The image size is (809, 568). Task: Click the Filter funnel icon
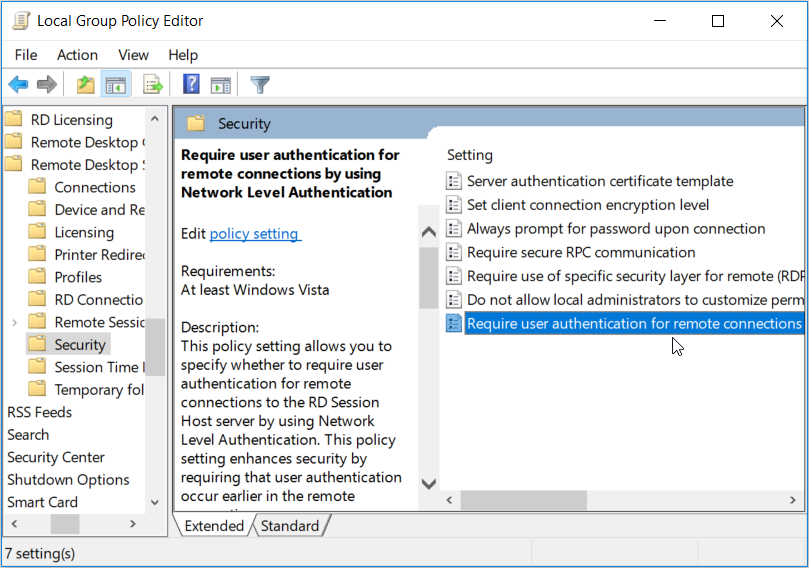(260, 85)
